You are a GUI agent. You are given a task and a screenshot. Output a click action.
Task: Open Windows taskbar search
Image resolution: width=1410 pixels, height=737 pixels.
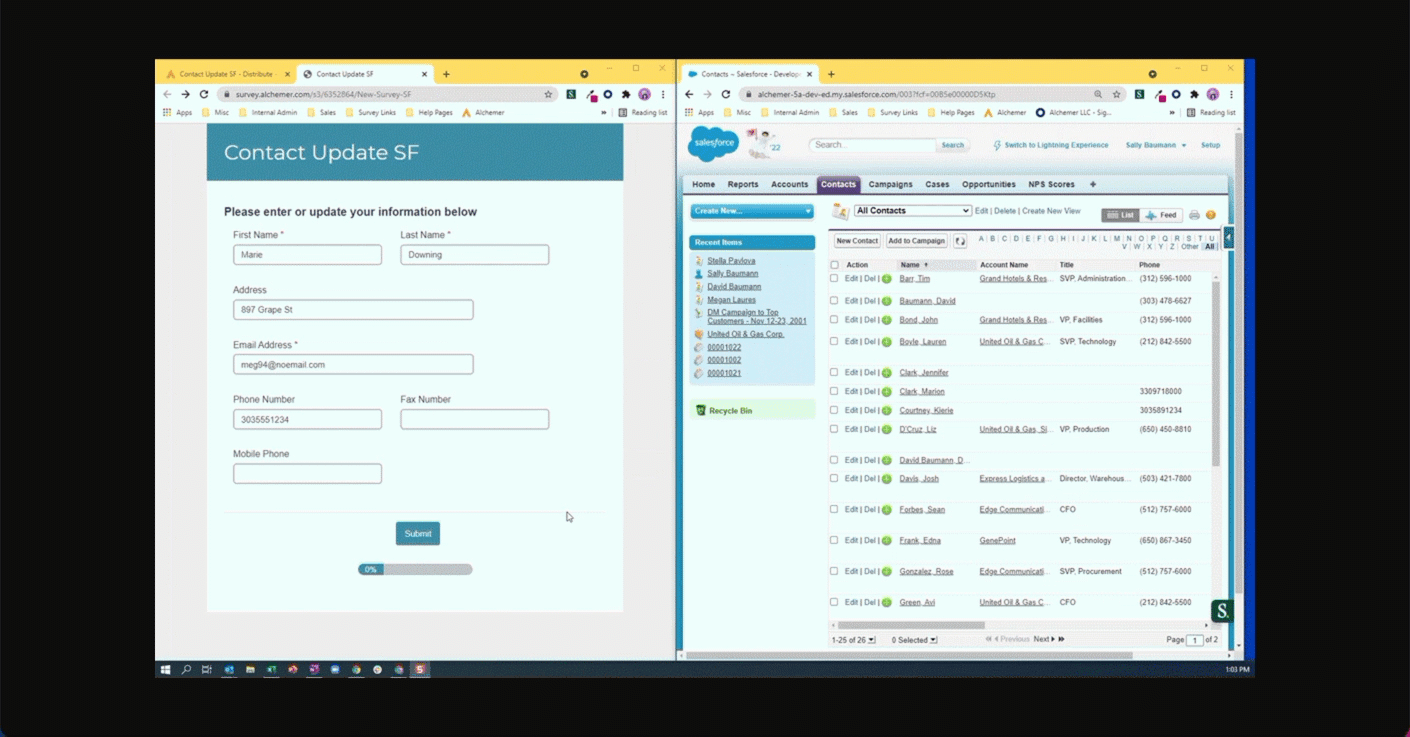coord(186,669)
